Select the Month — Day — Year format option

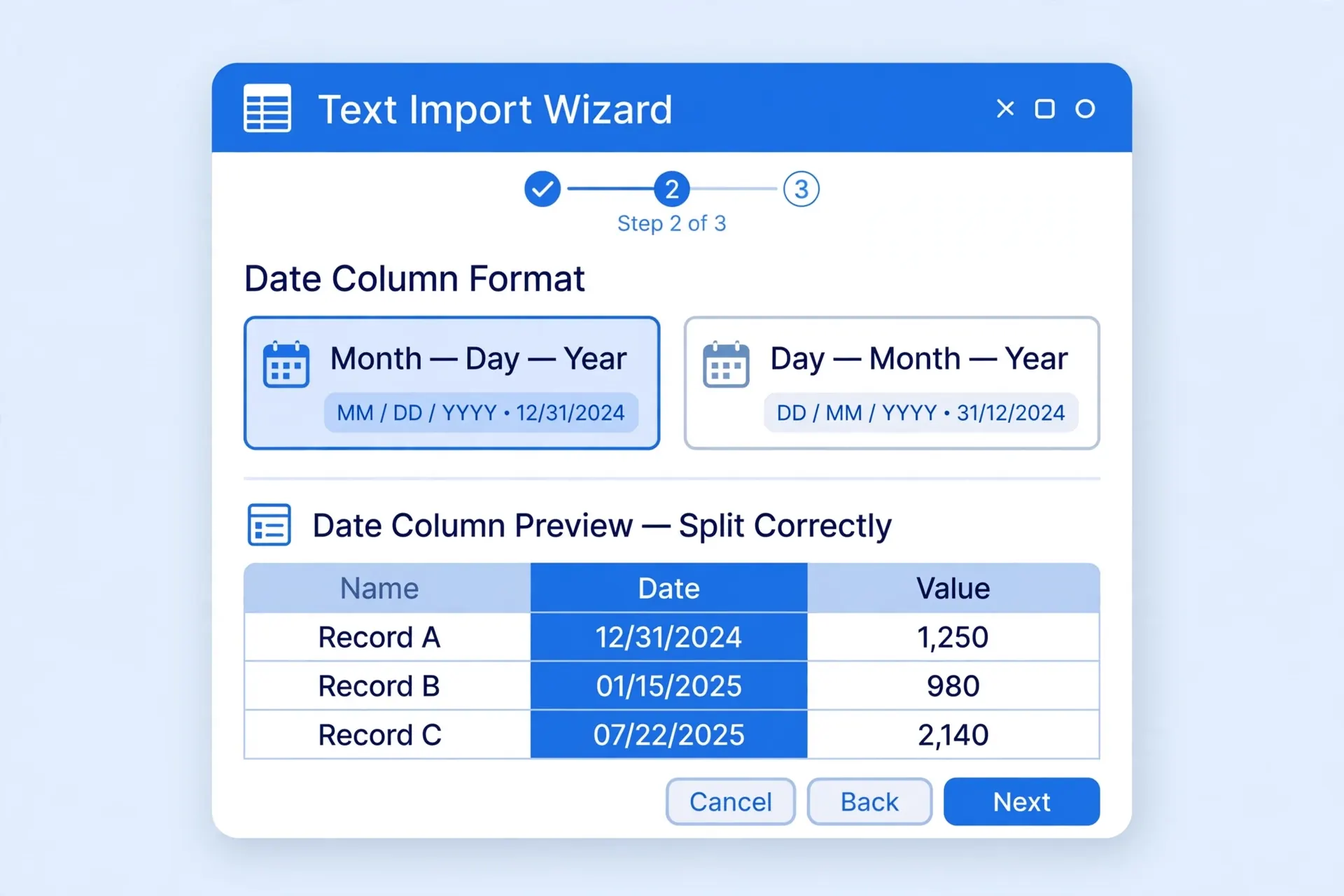451,383
